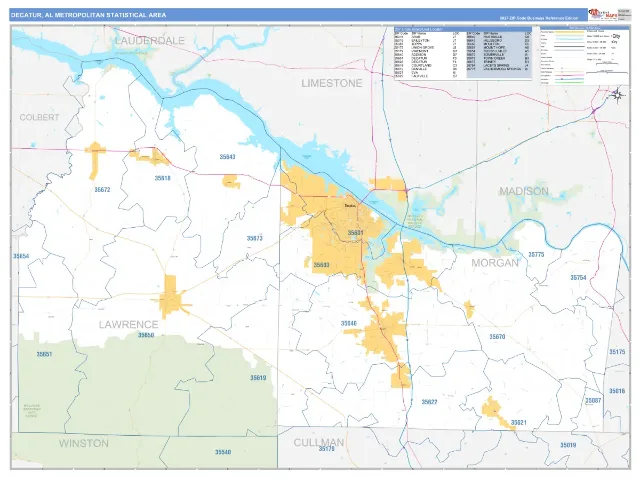
Task: Click the Decatur city name label
Action: coord(350,206)
